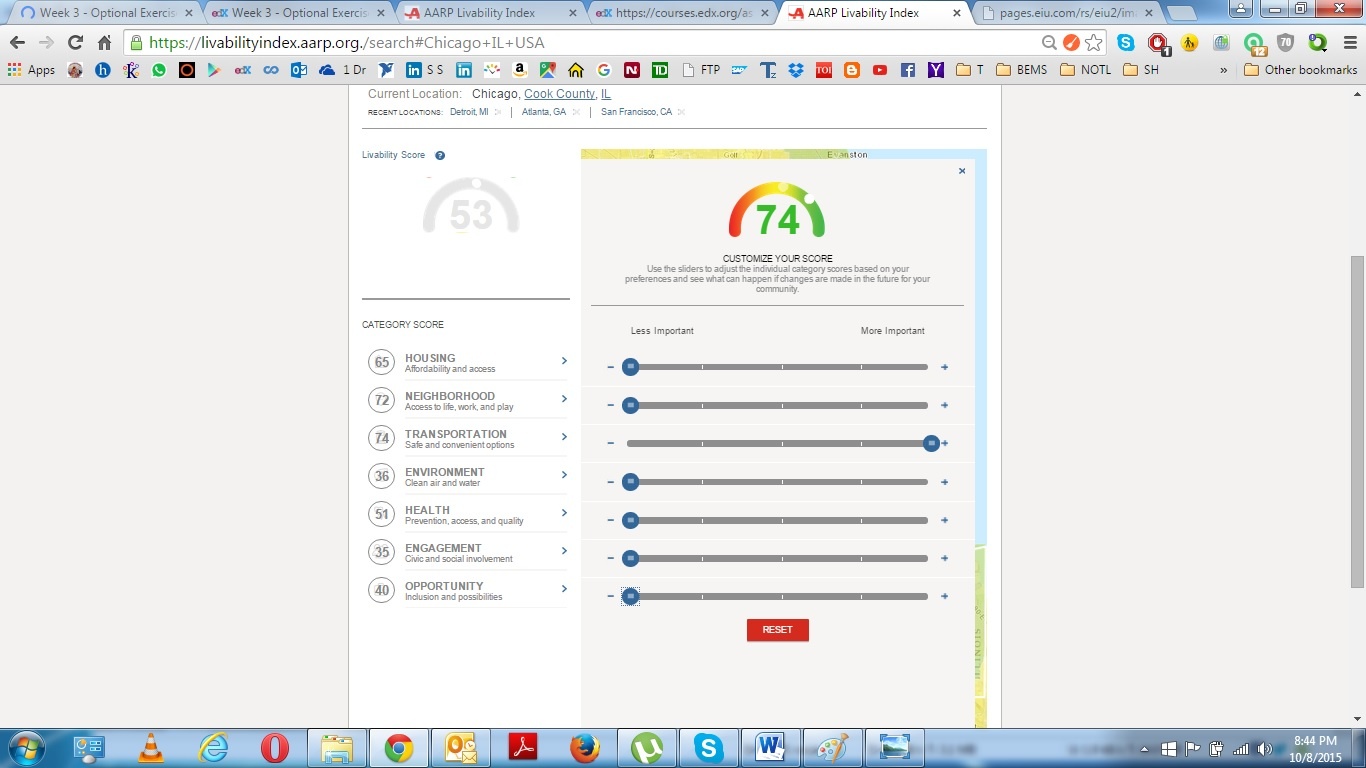
Task: Close the Customize Your Score panel
Action: [x=962, y=171]
